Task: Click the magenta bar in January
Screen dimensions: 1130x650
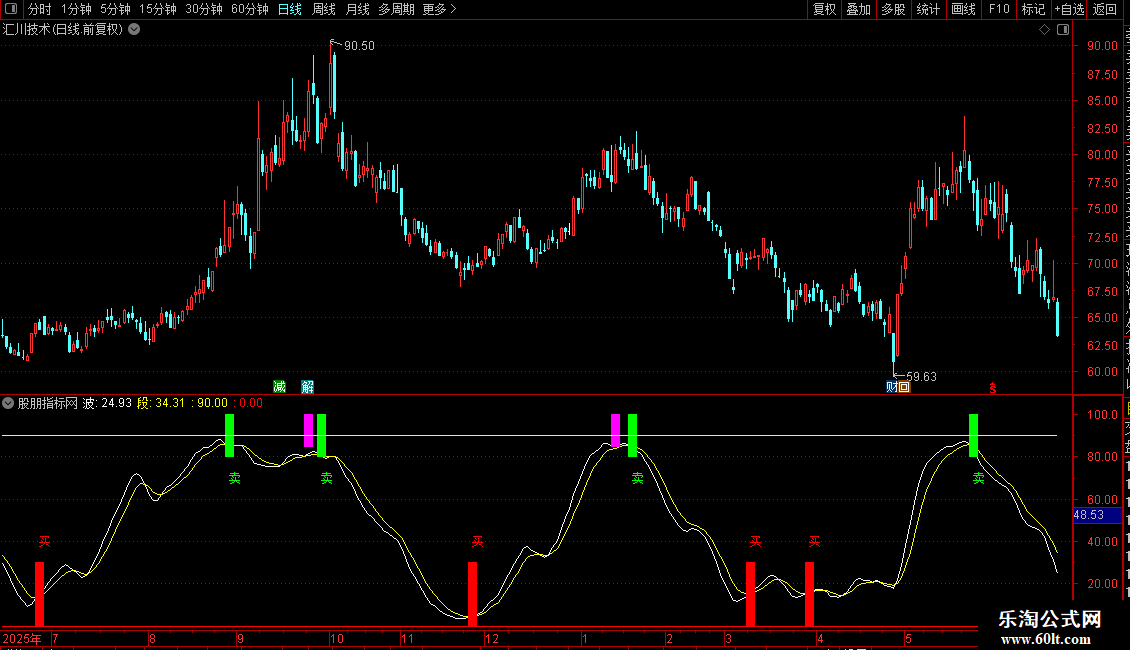Action: tap(615, 431)
